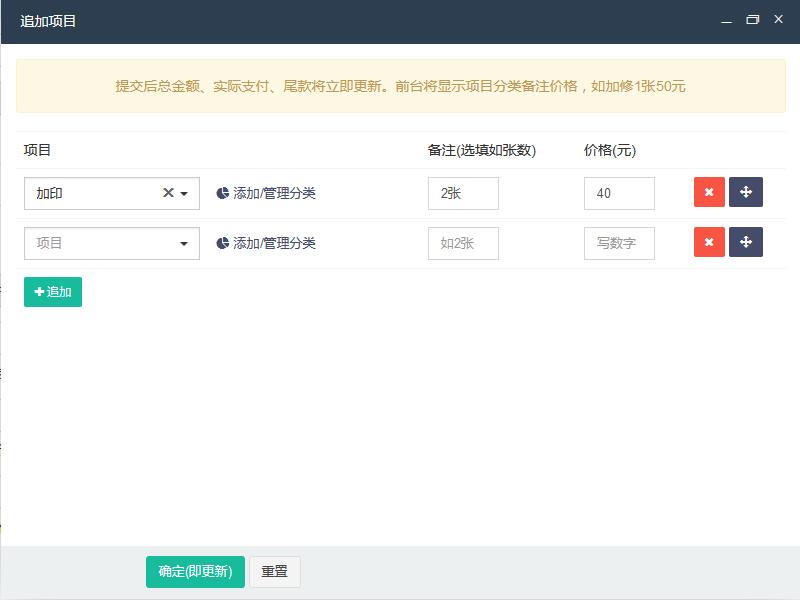Open 添加/管理分类 link in first row

pyautogui.click(x=274, y=193)
